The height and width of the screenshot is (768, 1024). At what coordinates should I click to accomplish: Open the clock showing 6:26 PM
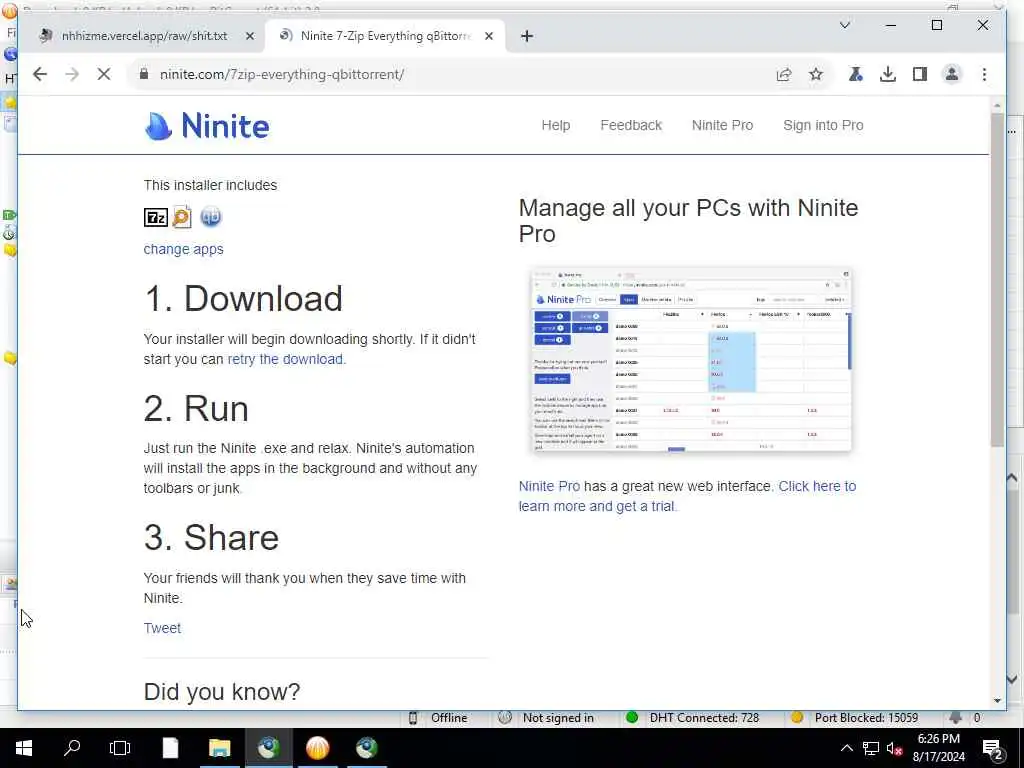pyautogui.click(x=938, y=748)
